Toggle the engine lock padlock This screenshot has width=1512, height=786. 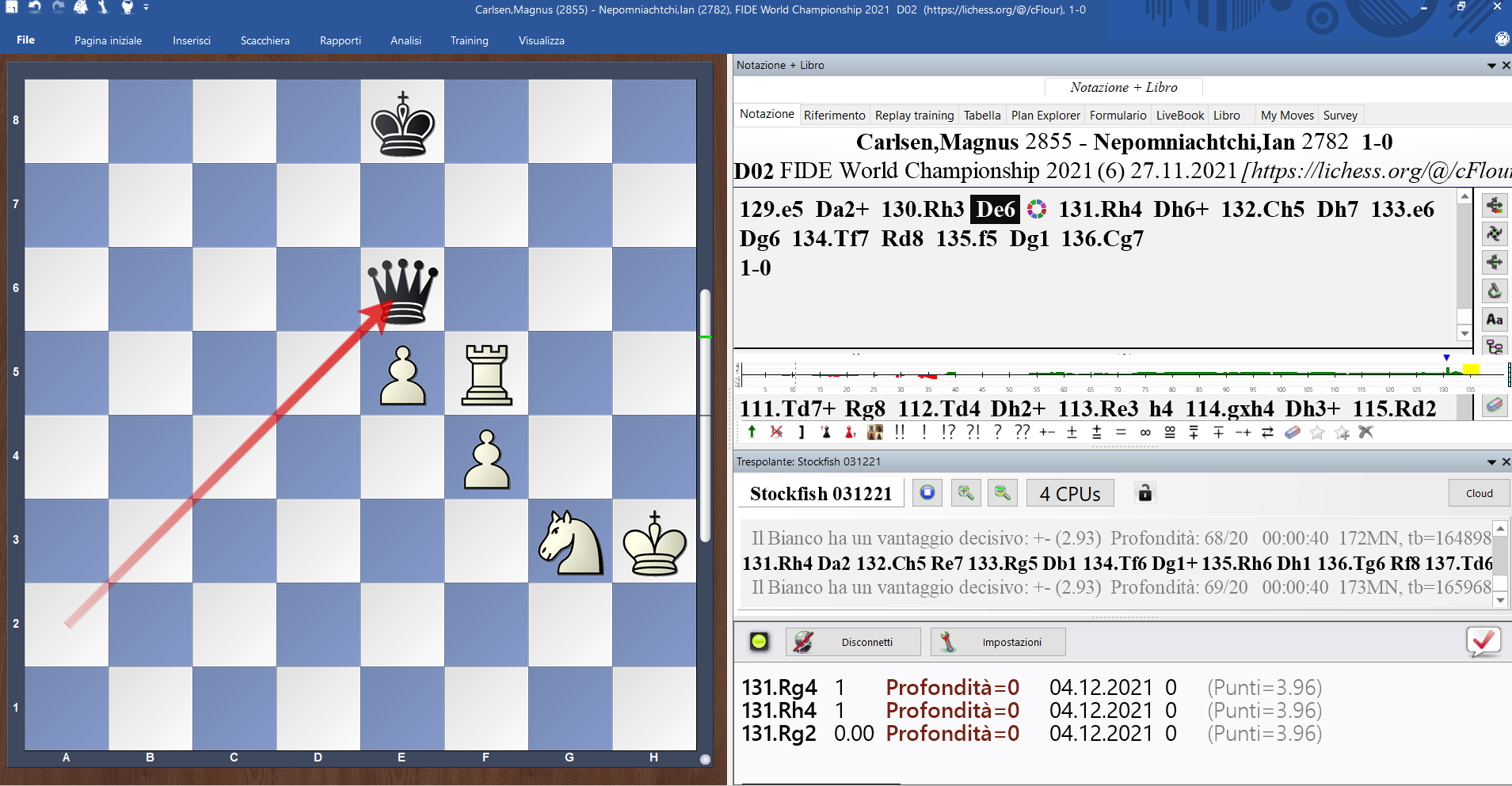coord(1144,492)
